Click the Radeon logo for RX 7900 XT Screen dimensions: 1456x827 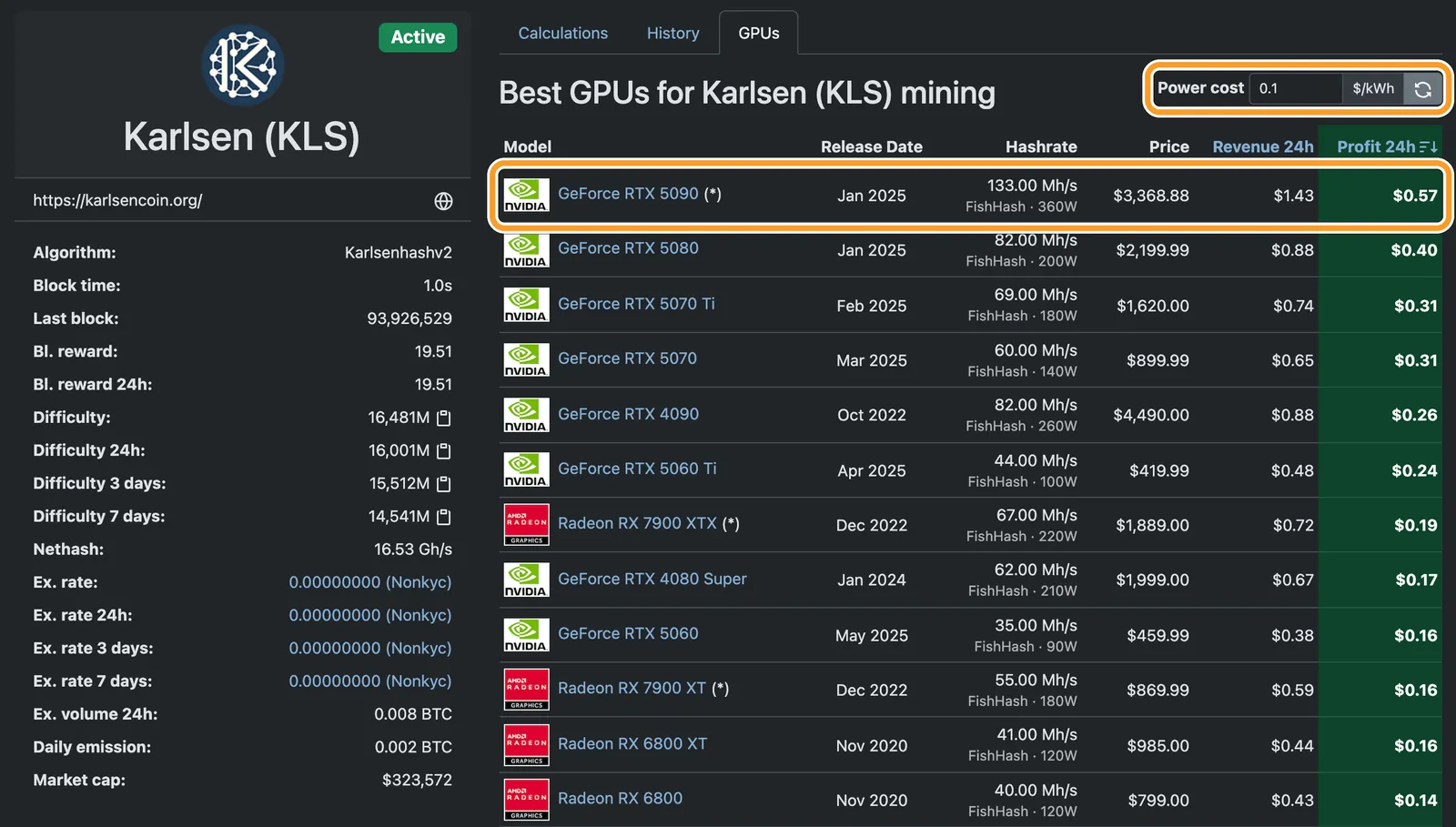click(x=526, y=690)
